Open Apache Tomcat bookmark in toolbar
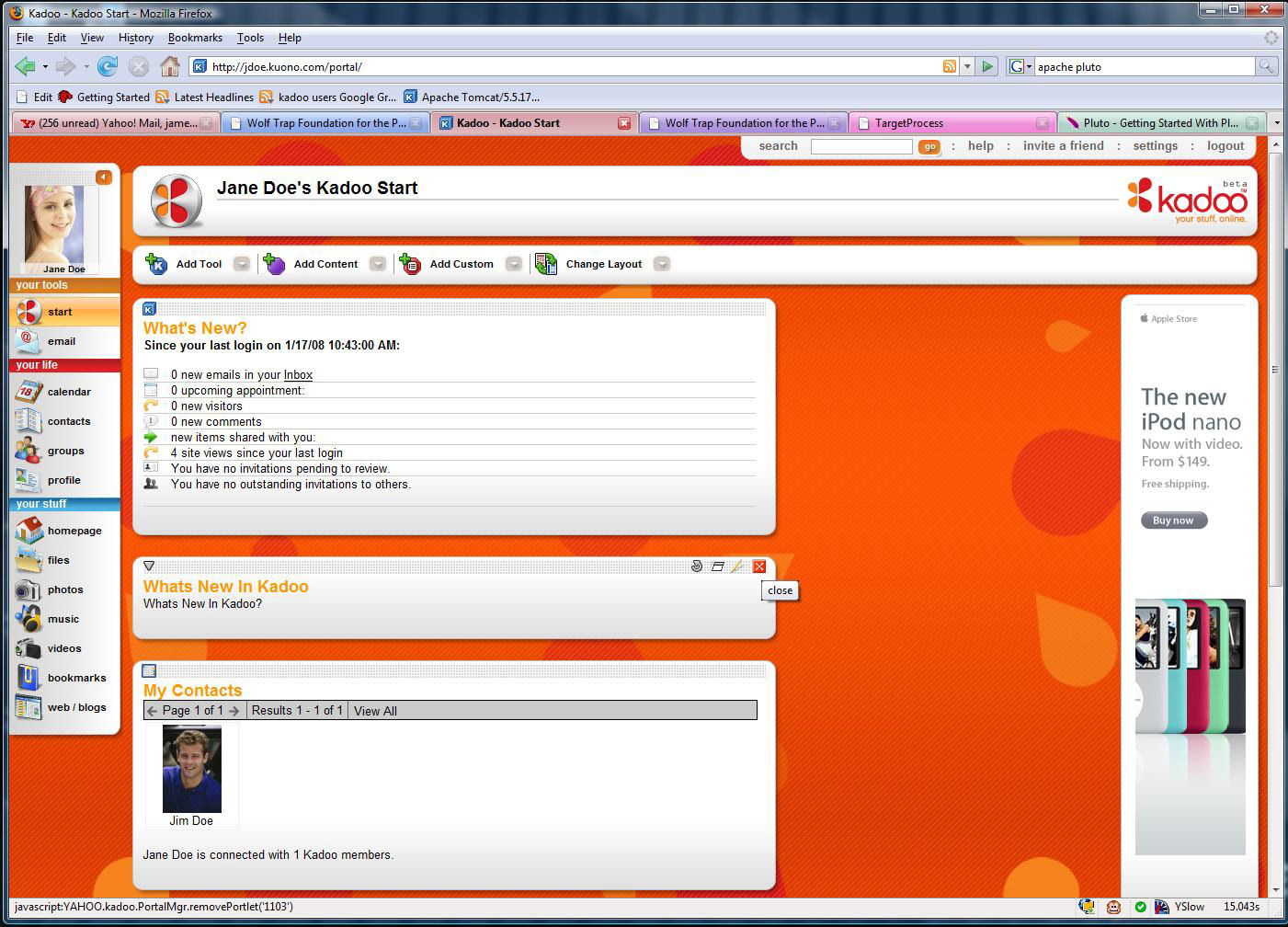Image resolution: width=1288 pixels, height=927 pixels. [472, 97]
